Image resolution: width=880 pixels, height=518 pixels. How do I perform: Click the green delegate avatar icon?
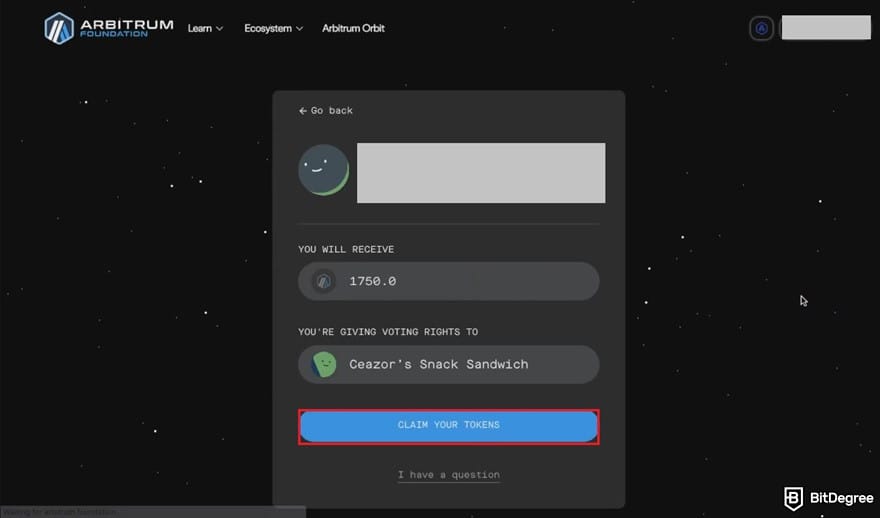point(323,364)
